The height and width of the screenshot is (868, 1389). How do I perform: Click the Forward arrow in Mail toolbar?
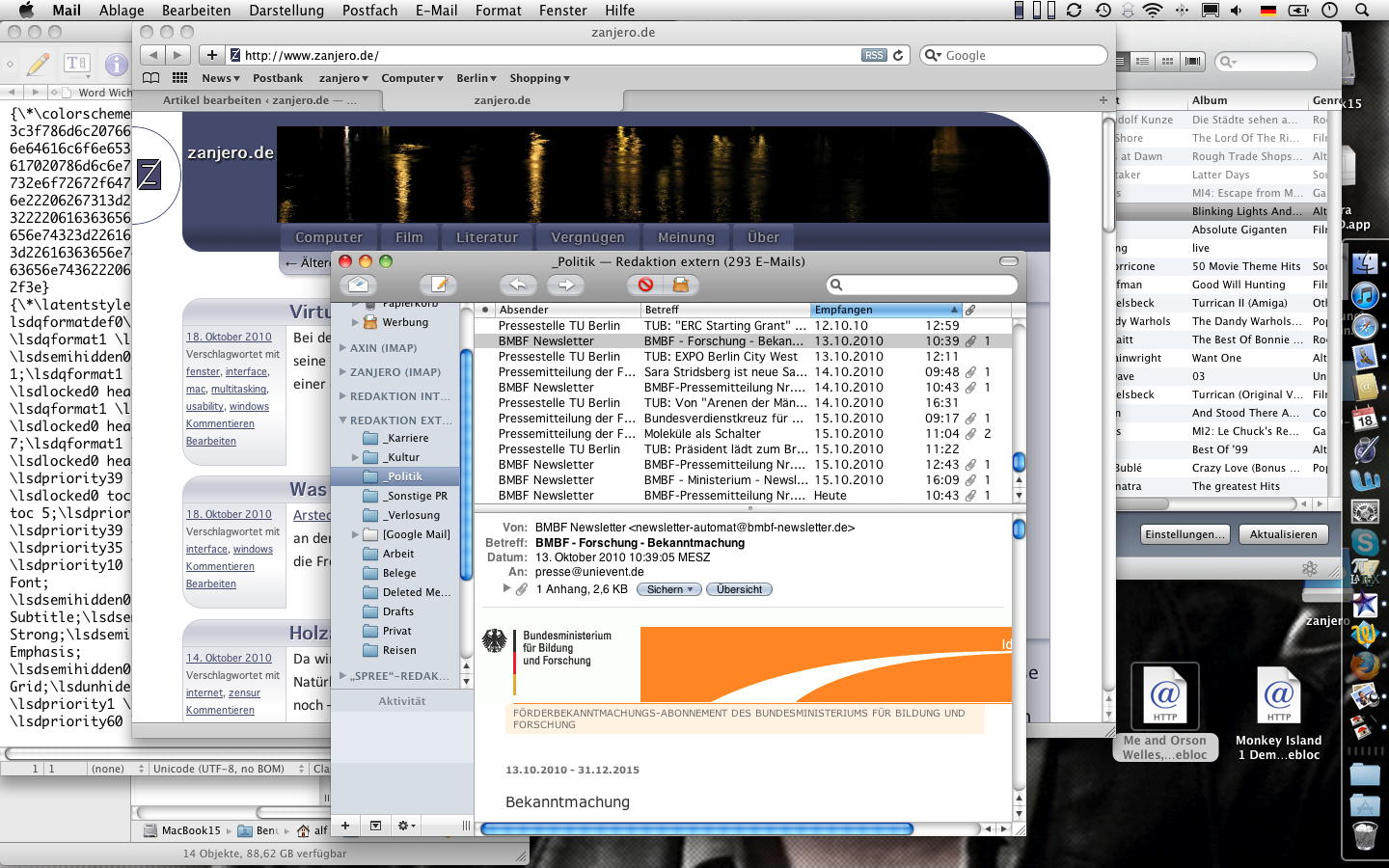click(566, 285)
